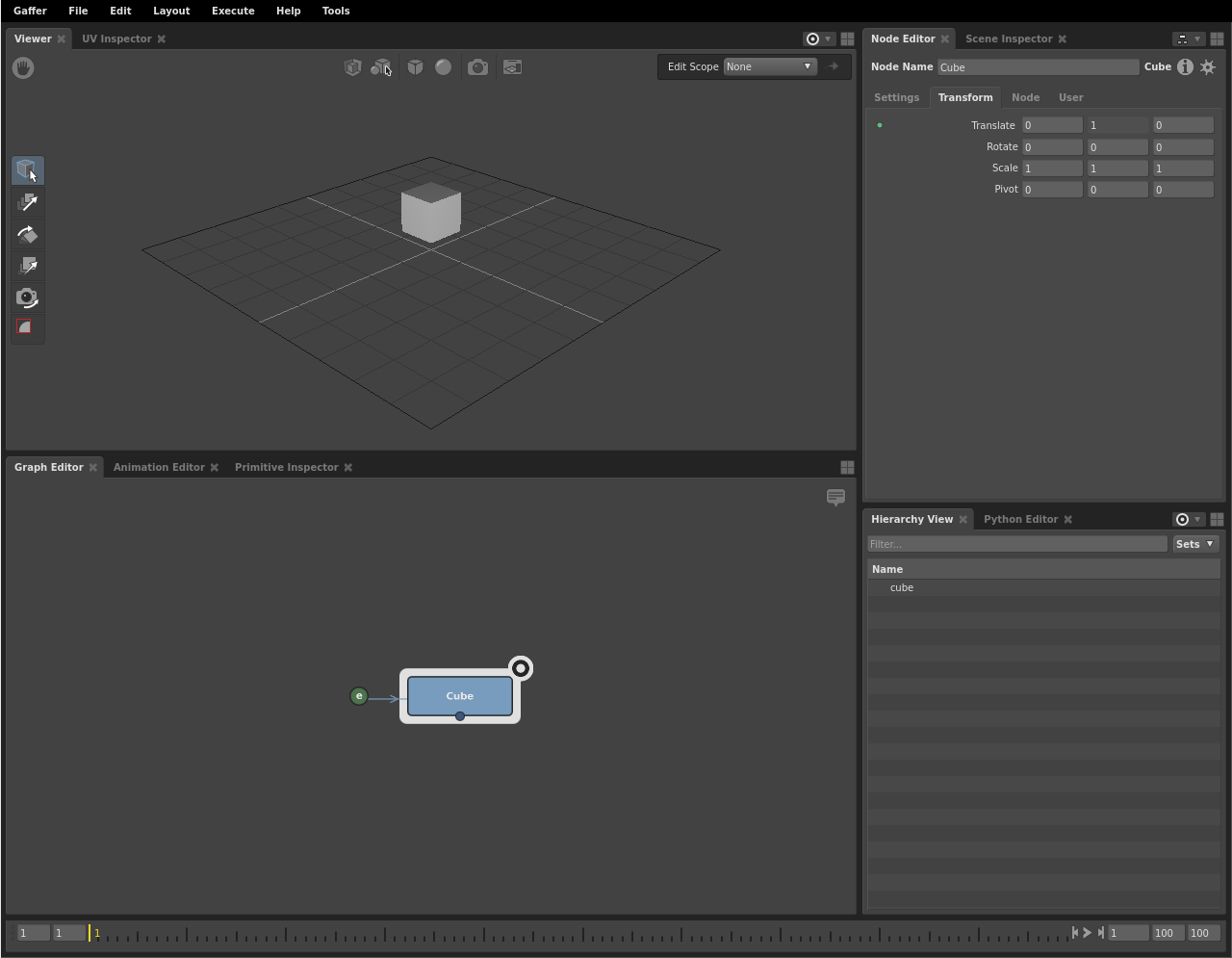Open the grid and gnomon icon menu

tap(512, 67)
